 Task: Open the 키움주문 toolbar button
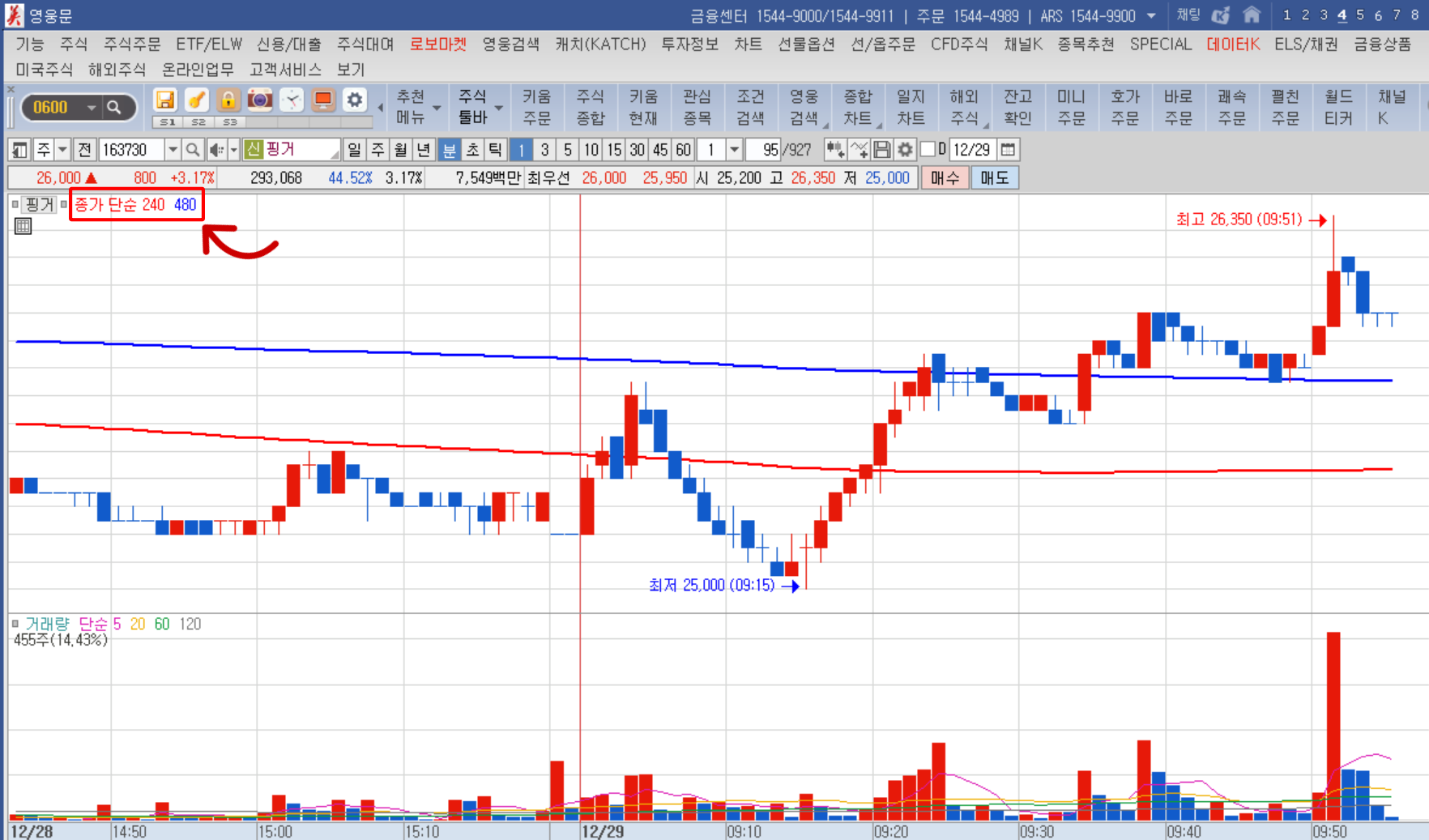tap(536, 107)
